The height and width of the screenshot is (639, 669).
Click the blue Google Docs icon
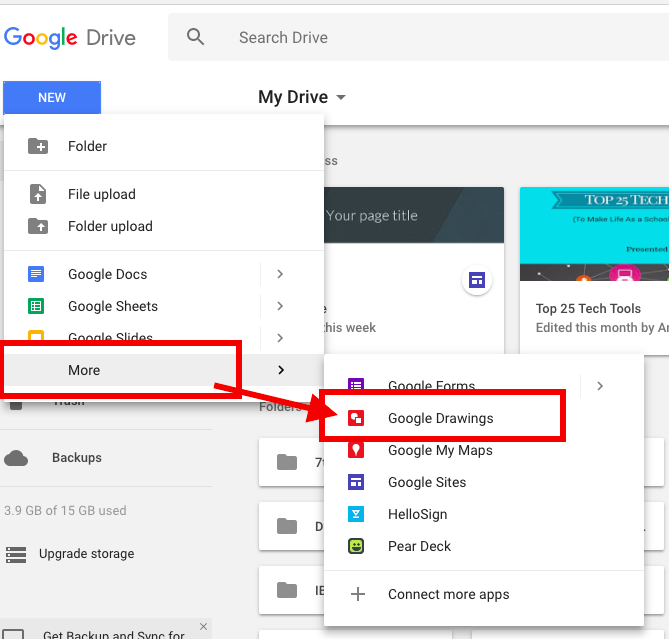[36, 274]
